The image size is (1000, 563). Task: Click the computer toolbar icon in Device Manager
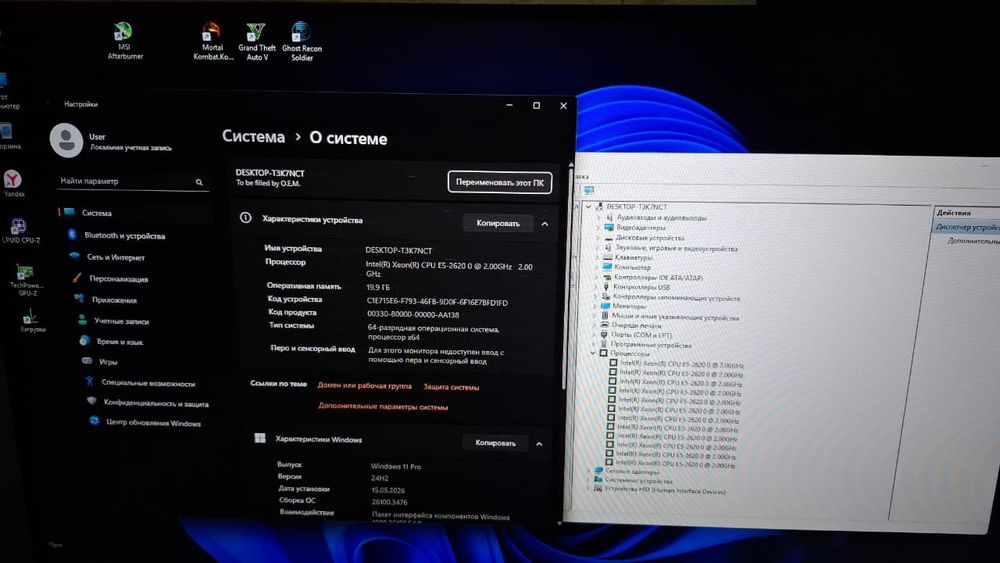pos(589,191)
